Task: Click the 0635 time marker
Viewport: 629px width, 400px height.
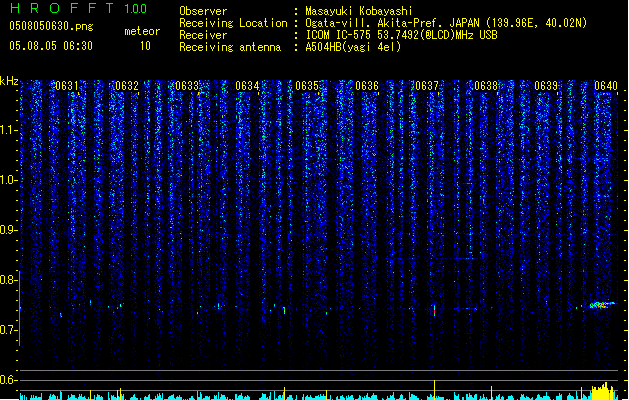Action: [x=307, y=86]
